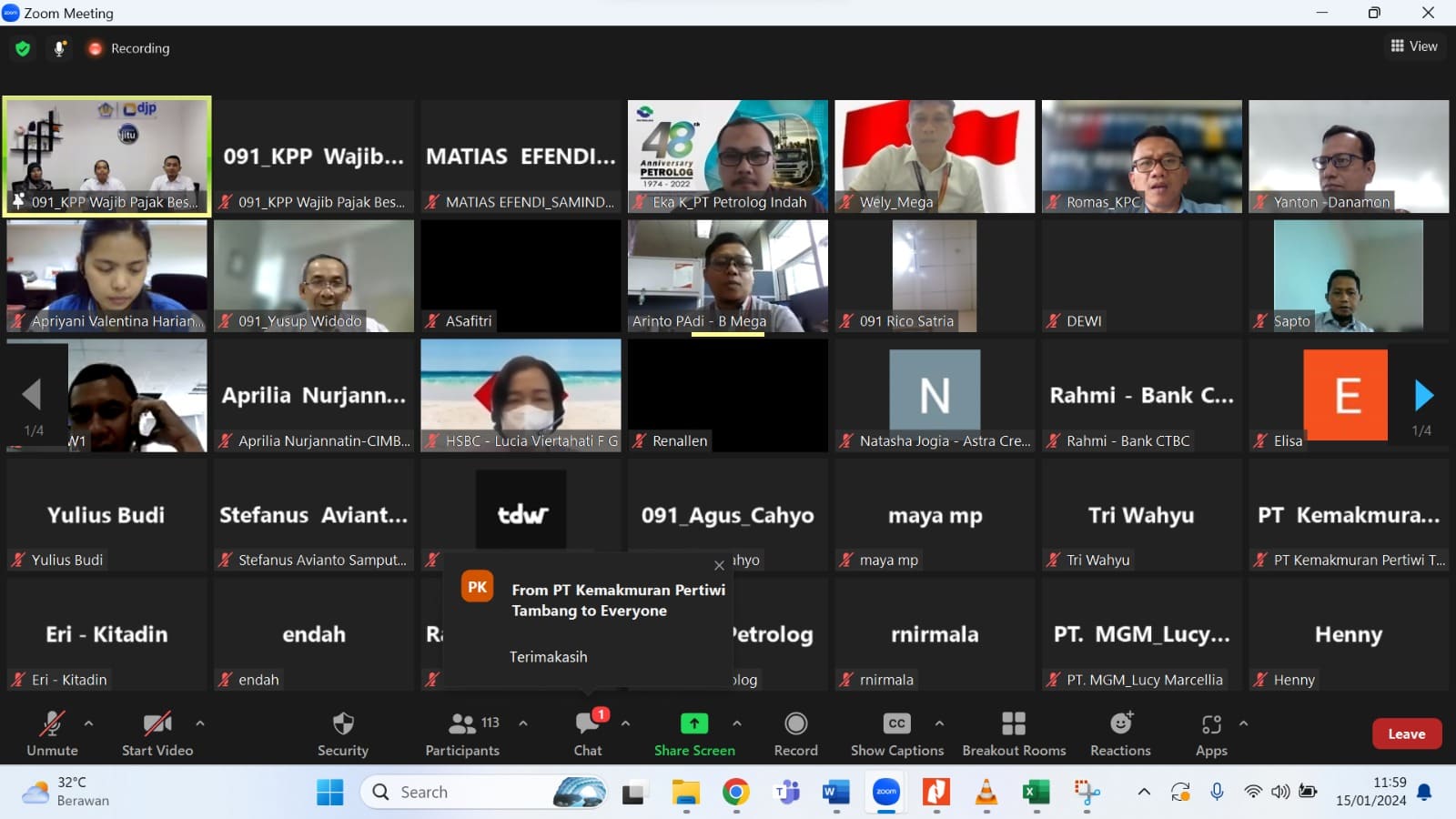Start recording with the Record button
The image size is (1456, 819).
point(795,733)
